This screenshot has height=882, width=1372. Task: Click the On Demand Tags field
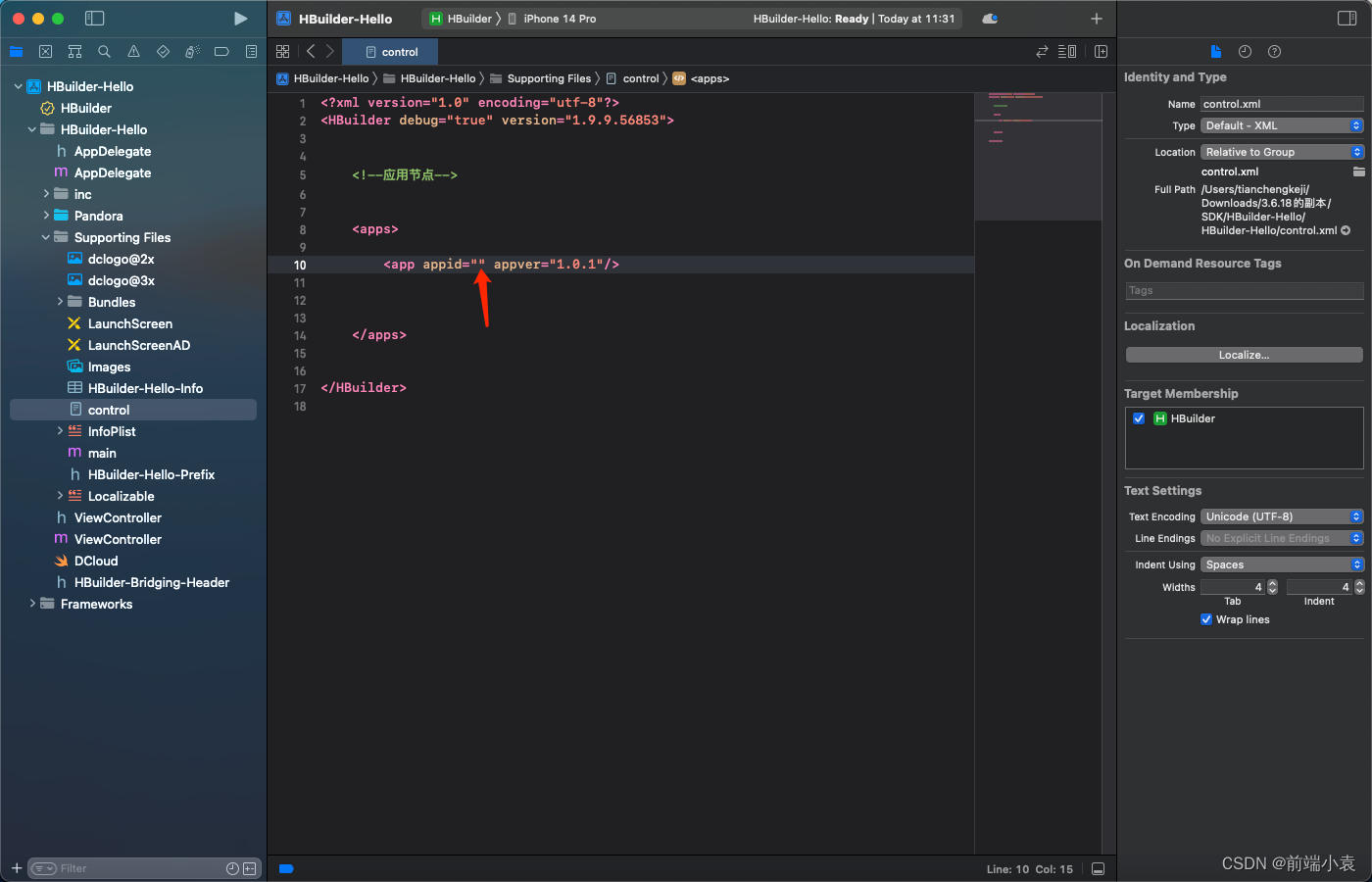(x=1245, y=291)
